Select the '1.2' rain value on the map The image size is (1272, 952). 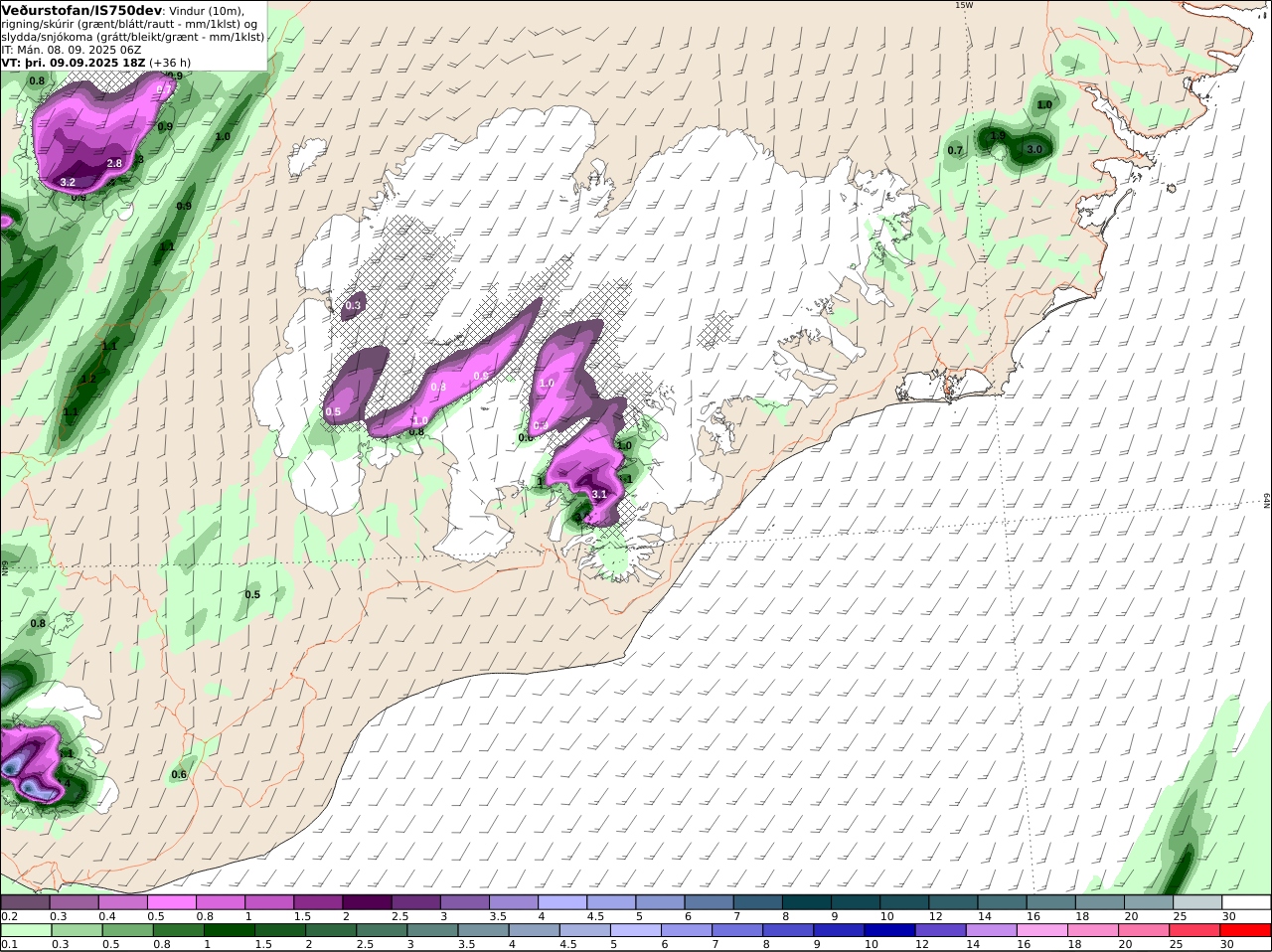coord(87,379)
